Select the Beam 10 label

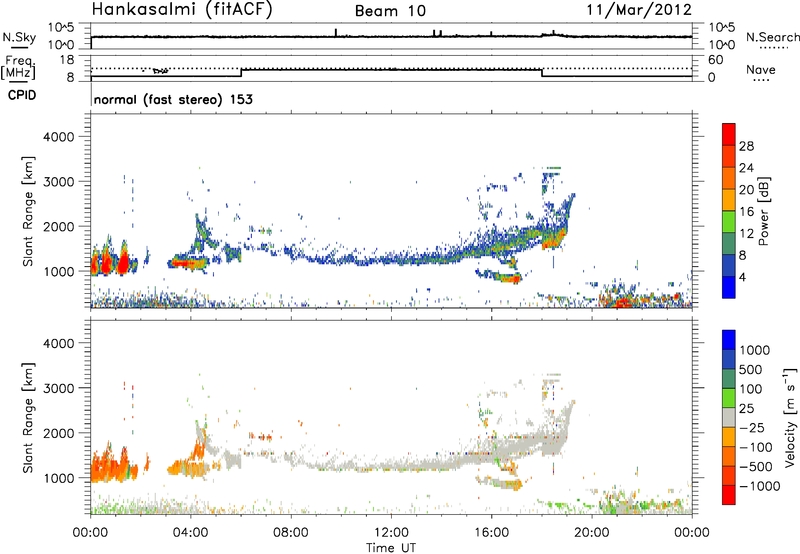[x=390, y=11]
